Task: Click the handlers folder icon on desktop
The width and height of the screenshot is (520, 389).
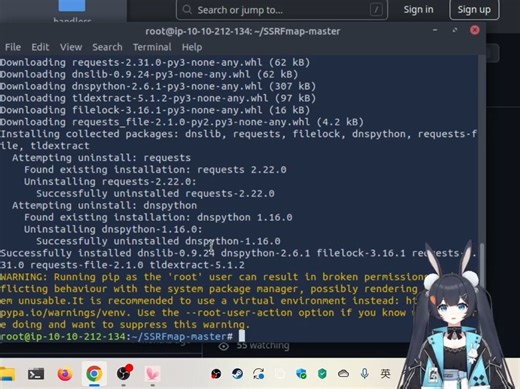Action: [72, 6]
